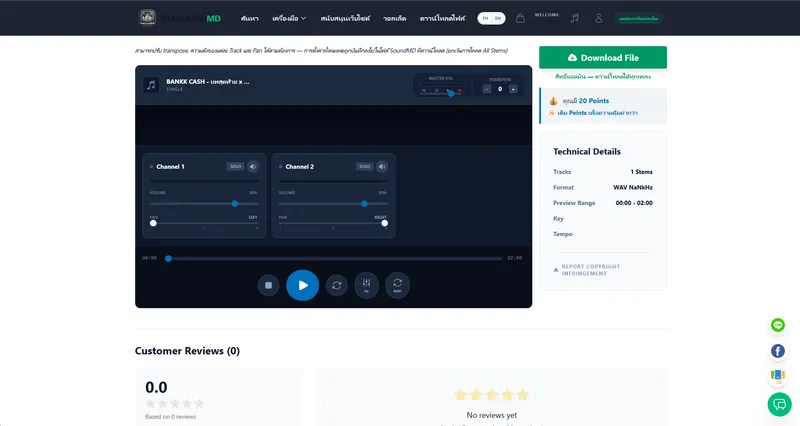The height and width of the screenshot is (426, 800).
Task: Toggle loop with the circular arrows button
Action: (x=337, y=285)
